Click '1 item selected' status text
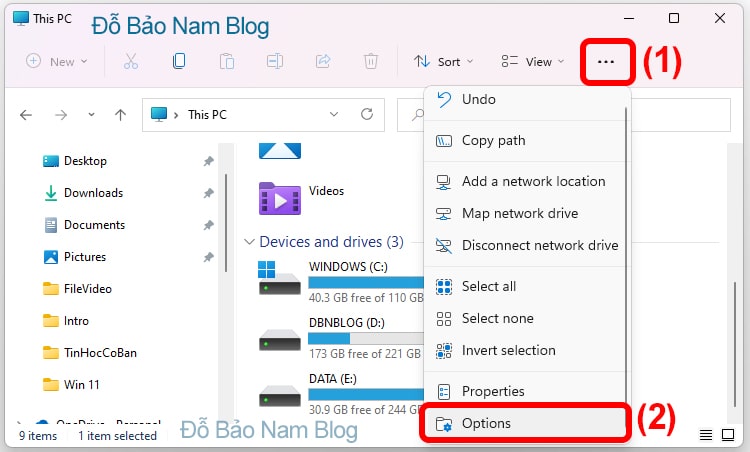Viewport: 750px width, 452px height. (118, 436)
